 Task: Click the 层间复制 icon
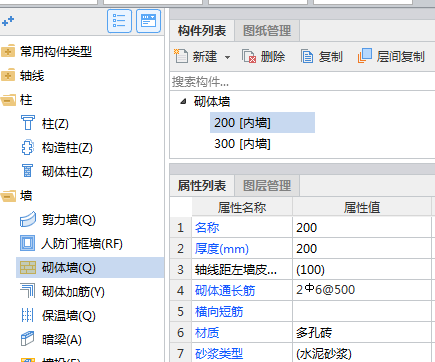coord(365,56)
